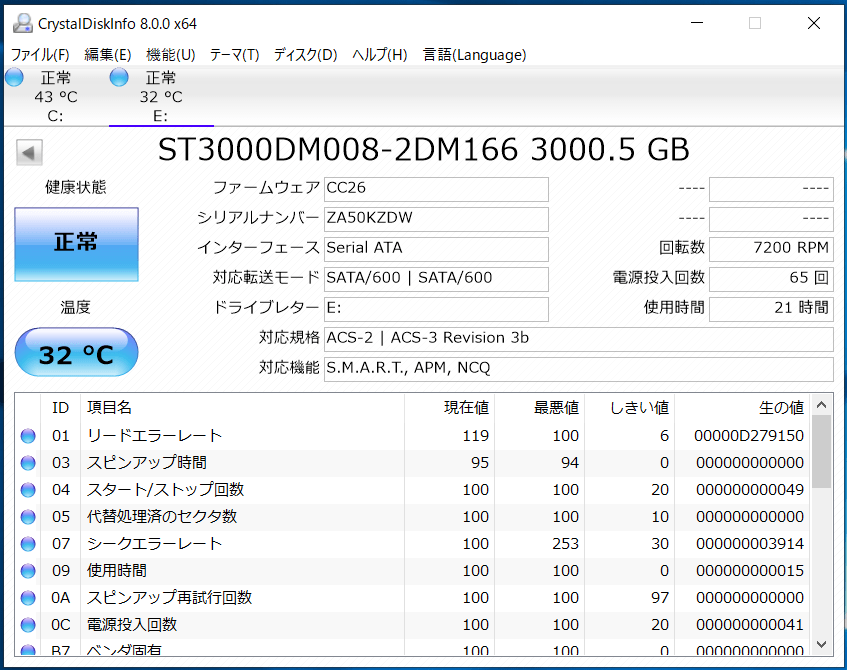Click the ID column header

tap(60, 408)
